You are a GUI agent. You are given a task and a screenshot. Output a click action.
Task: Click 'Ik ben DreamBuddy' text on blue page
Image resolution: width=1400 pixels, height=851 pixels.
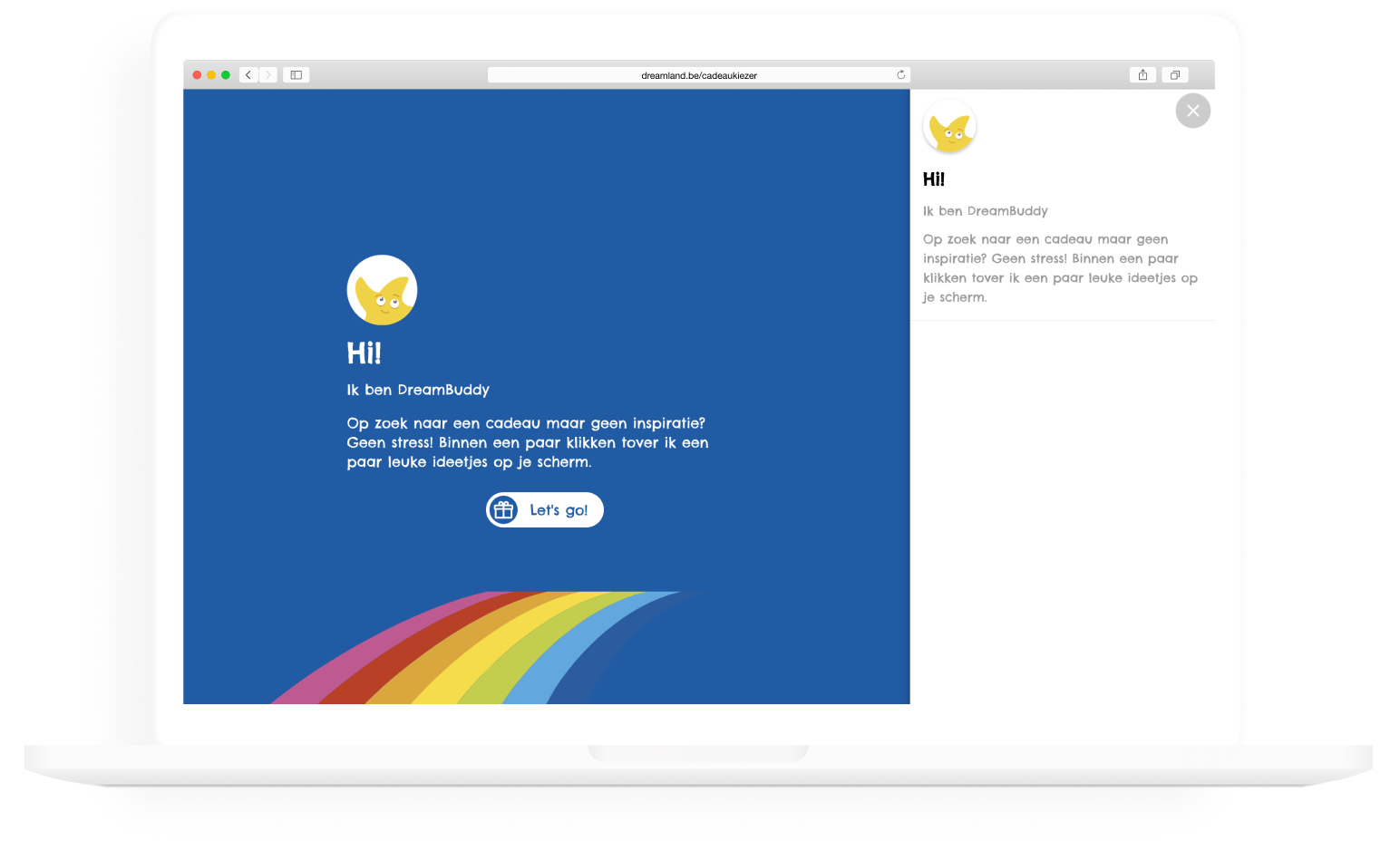(418, 390)
